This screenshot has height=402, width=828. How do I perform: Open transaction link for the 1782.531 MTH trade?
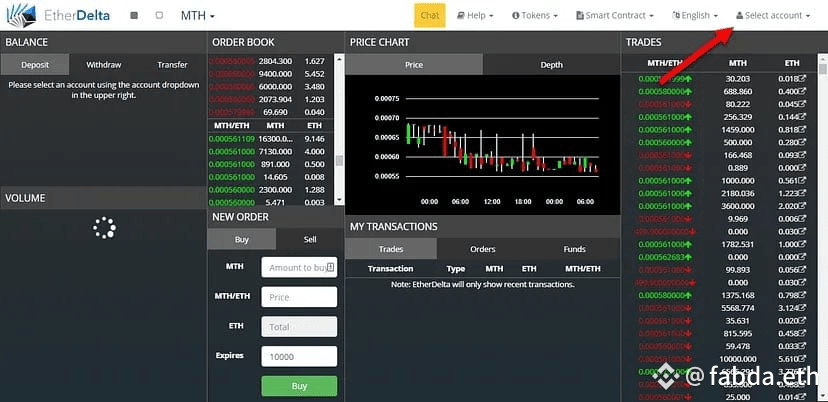(x=803, y=244)
